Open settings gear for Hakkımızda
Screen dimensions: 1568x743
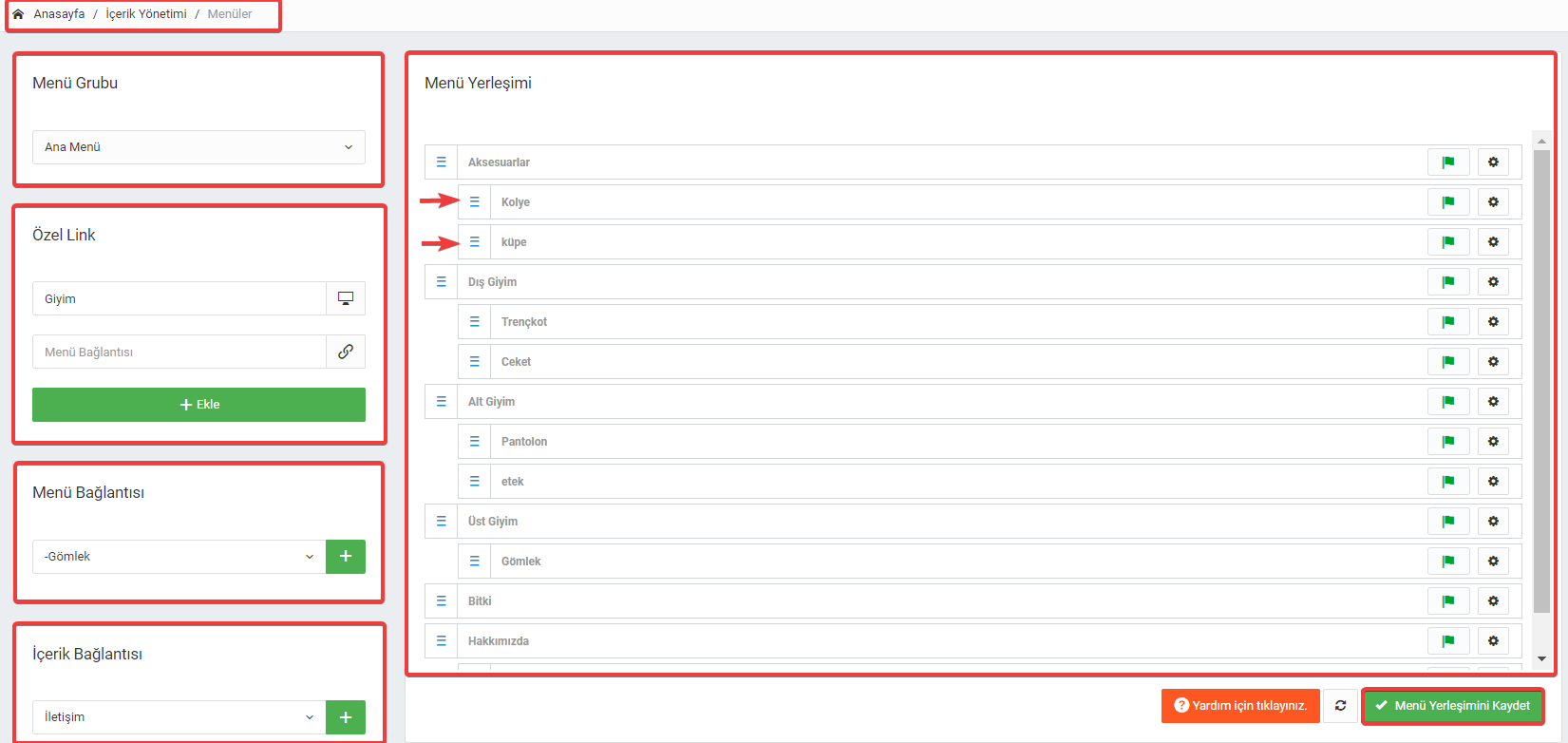coord(1493,641)
